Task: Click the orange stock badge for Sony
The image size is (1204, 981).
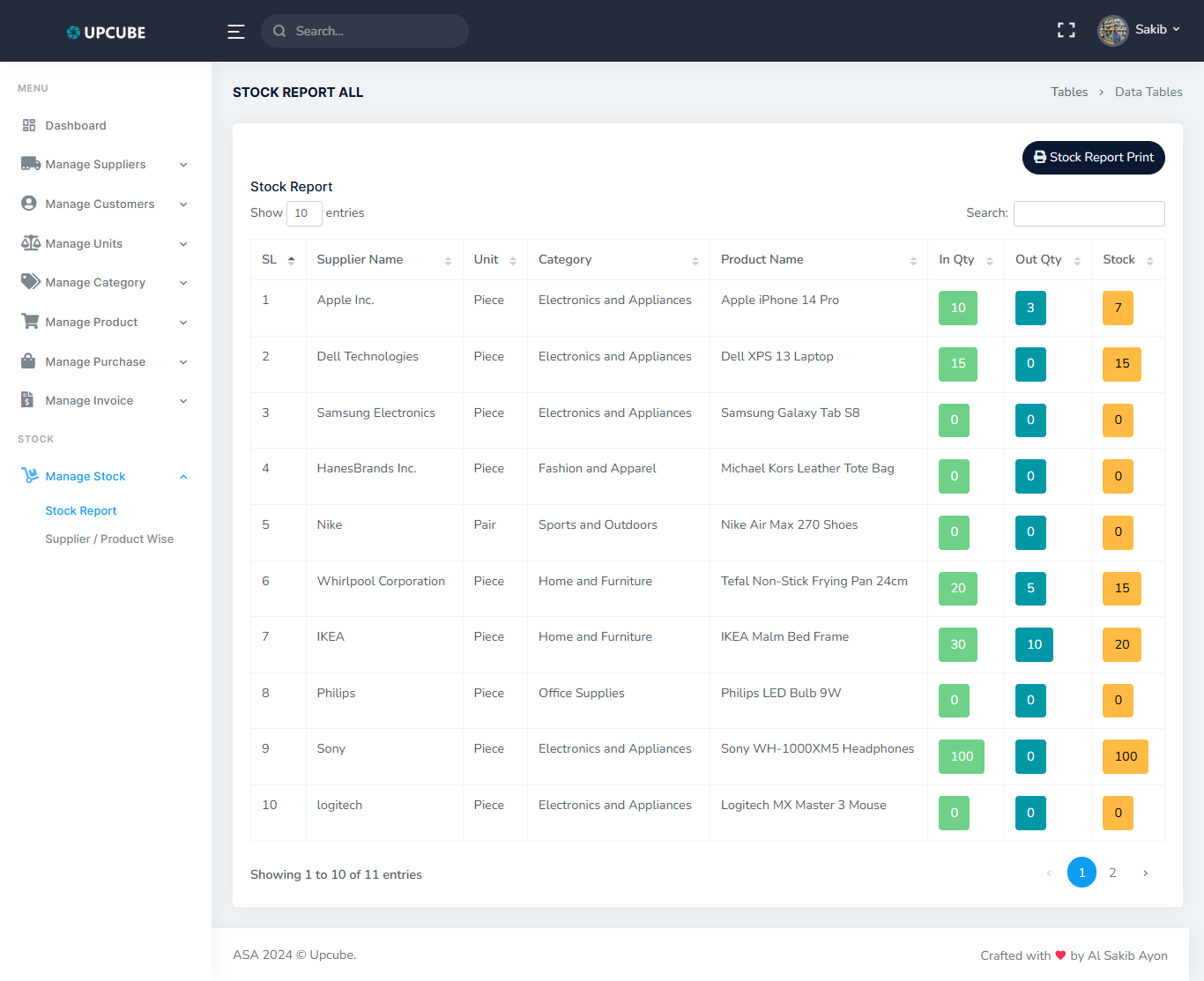Action: tap(1125, 756)
